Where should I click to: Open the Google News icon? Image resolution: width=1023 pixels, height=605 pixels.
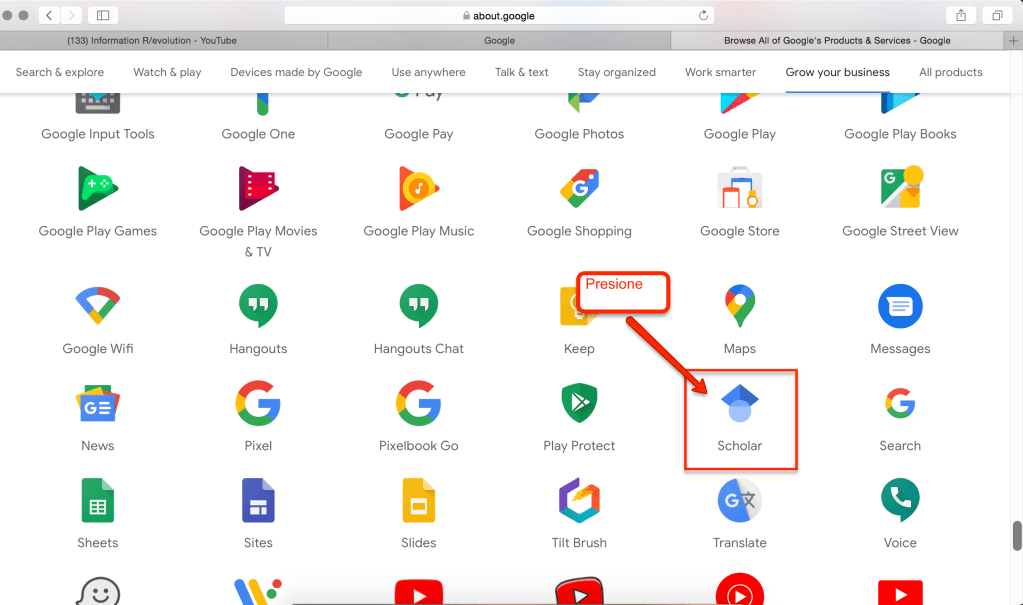(x=97, y=403)
